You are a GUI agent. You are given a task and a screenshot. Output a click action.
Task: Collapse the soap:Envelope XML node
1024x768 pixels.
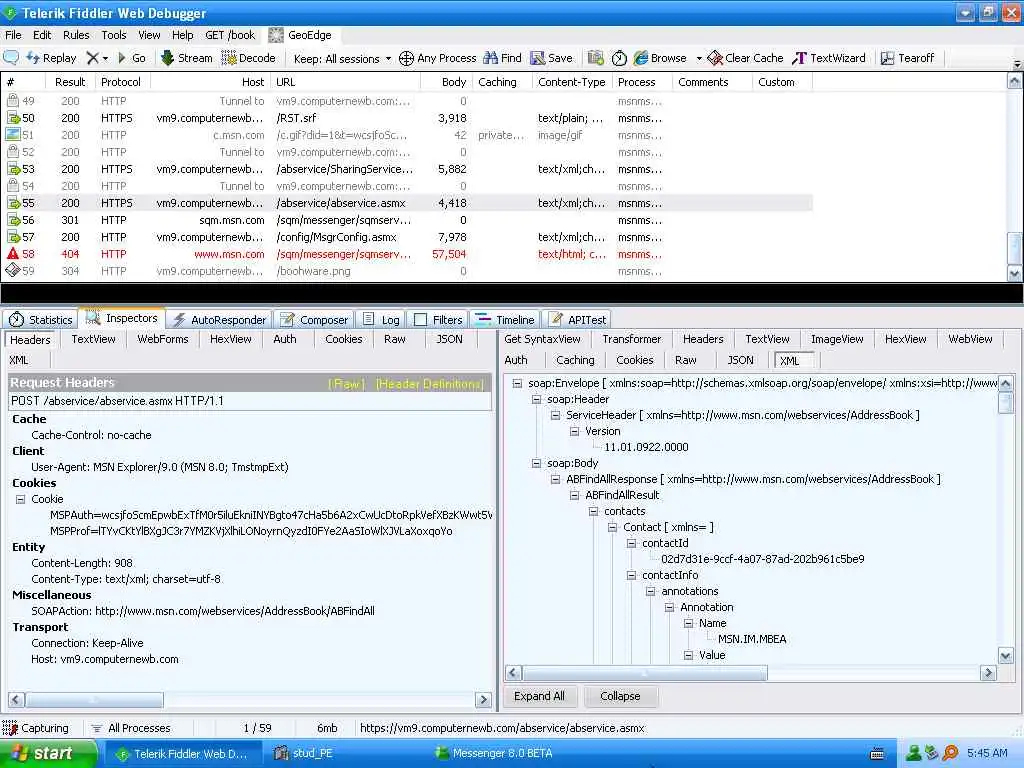pyautogui.click(x=517, y=383)
